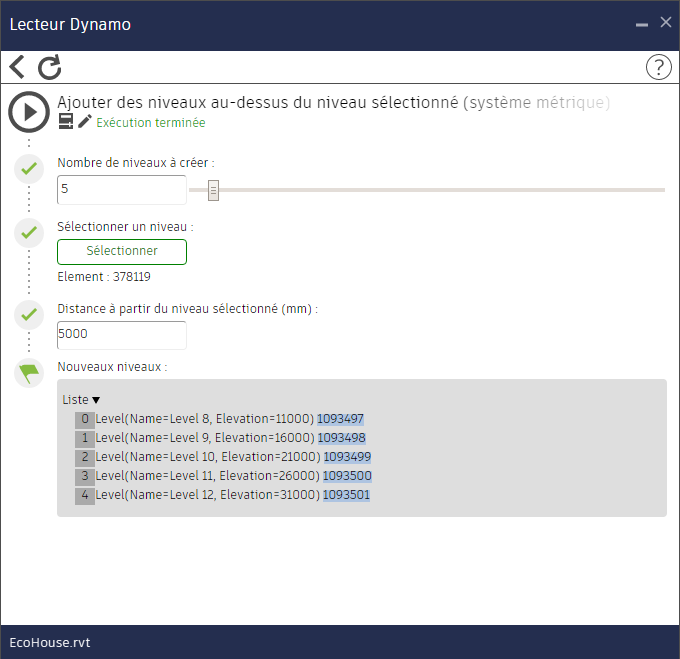Select the 'Level 11, Elevation=26000' row text

(208, 476)
